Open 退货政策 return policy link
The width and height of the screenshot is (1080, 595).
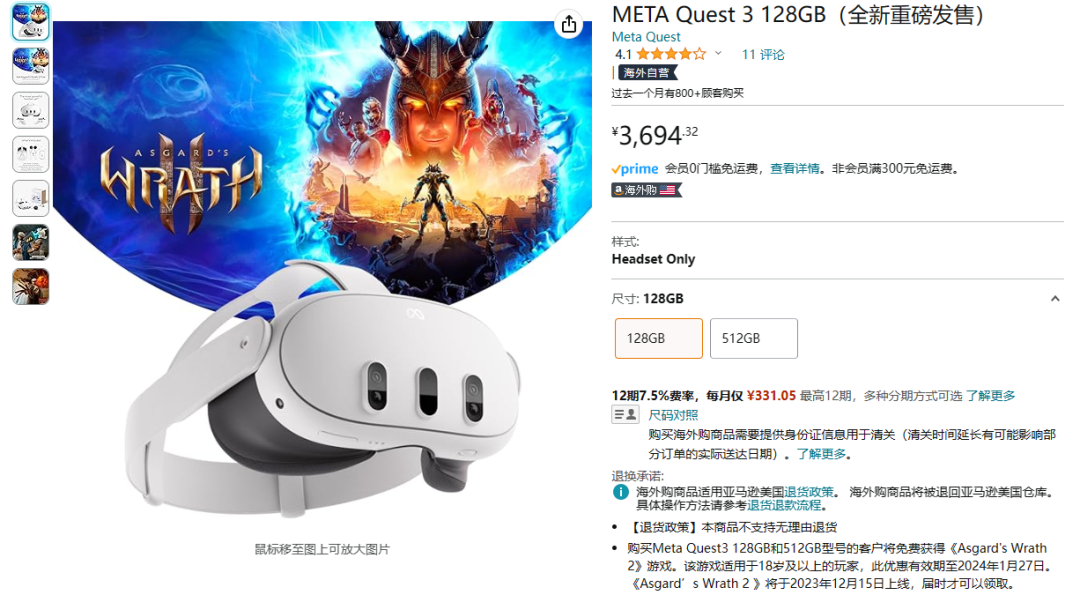[x=808, y=492]
